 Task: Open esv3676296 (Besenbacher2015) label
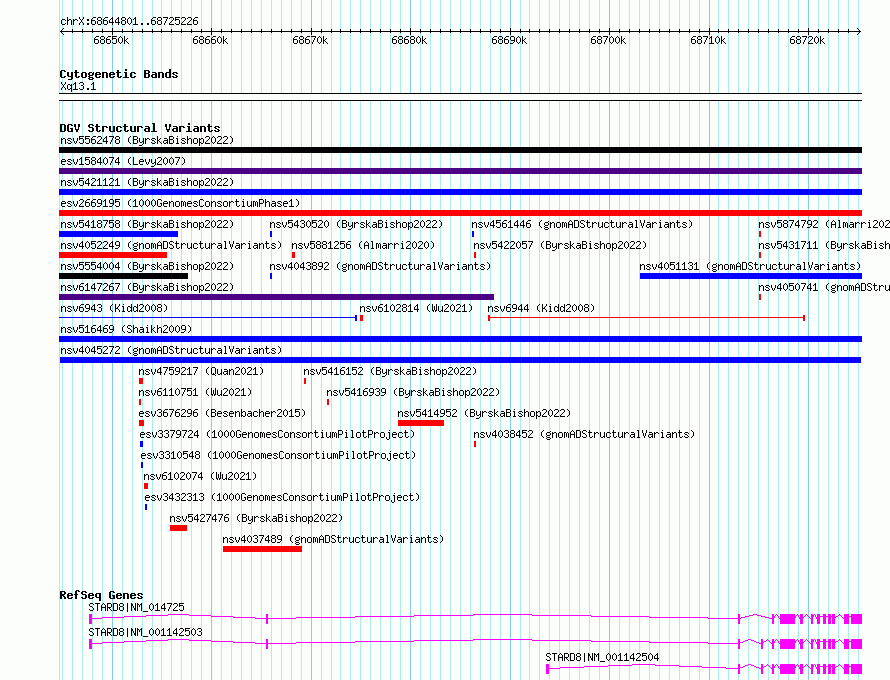pyautogui.click(x=222, y=413)
